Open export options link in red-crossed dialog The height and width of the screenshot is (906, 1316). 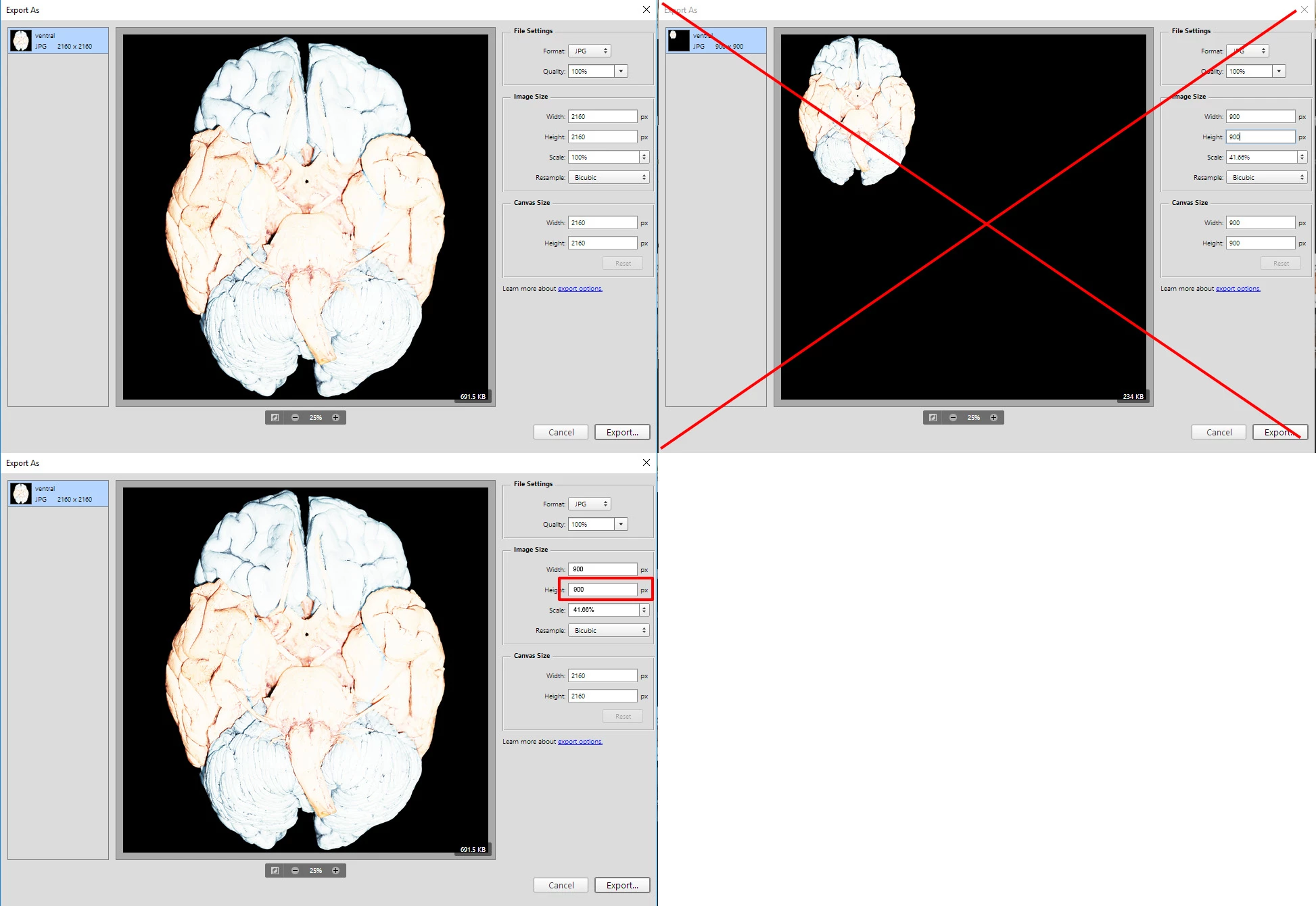click(1238, 289)
